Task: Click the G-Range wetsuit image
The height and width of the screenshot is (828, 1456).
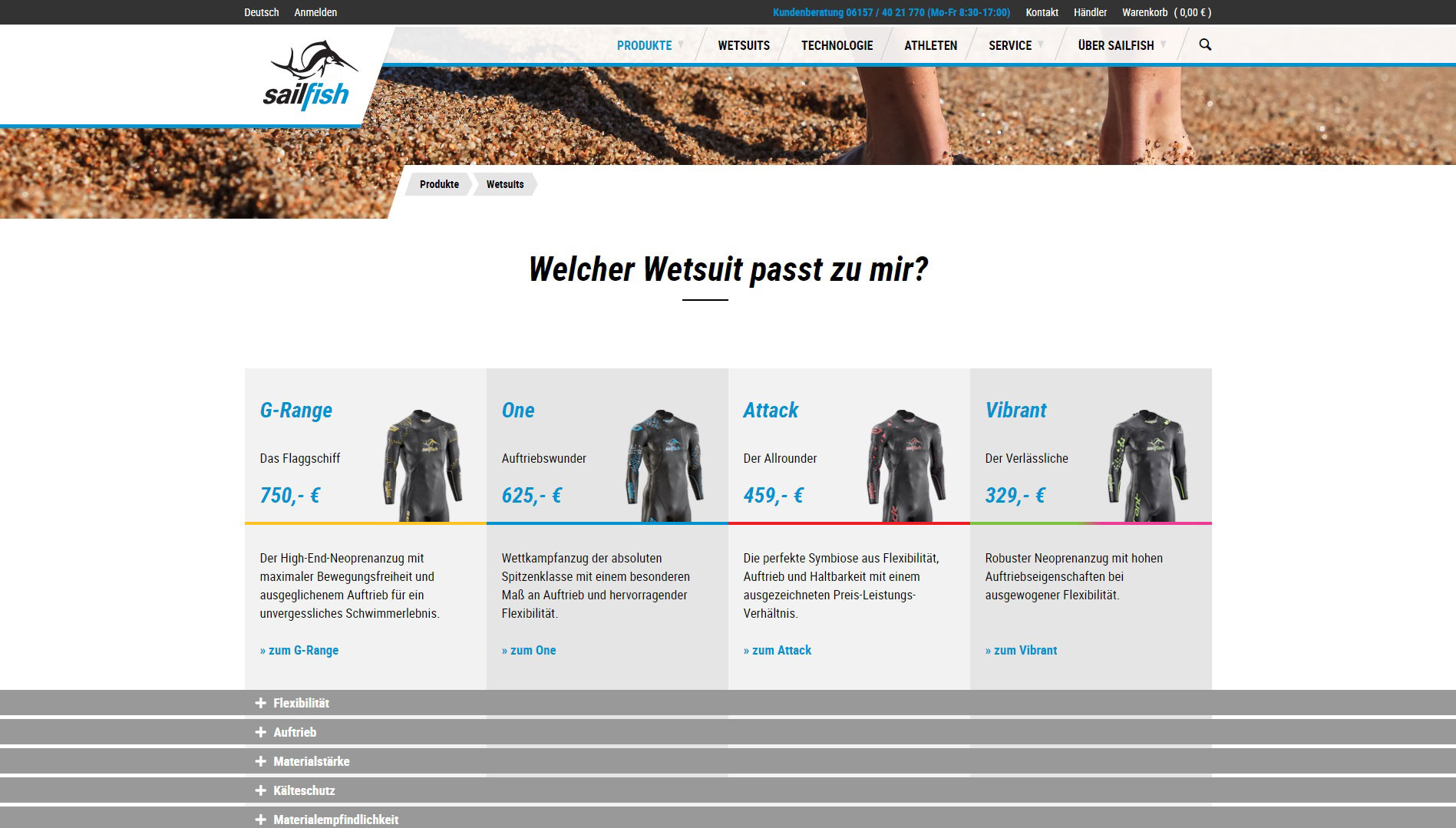Action: point(423,465)
